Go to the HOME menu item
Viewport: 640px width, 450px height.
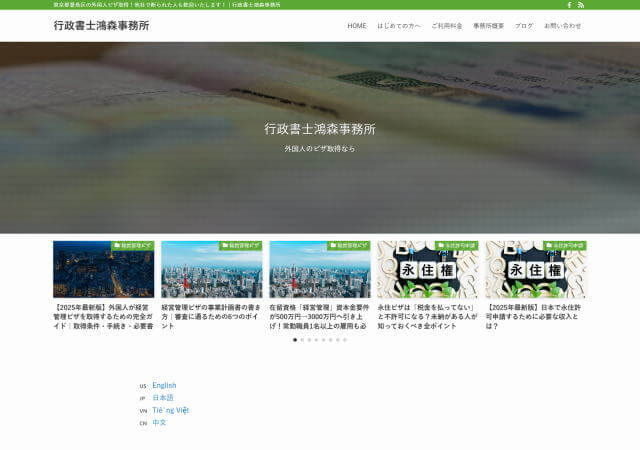click(357, 26)
